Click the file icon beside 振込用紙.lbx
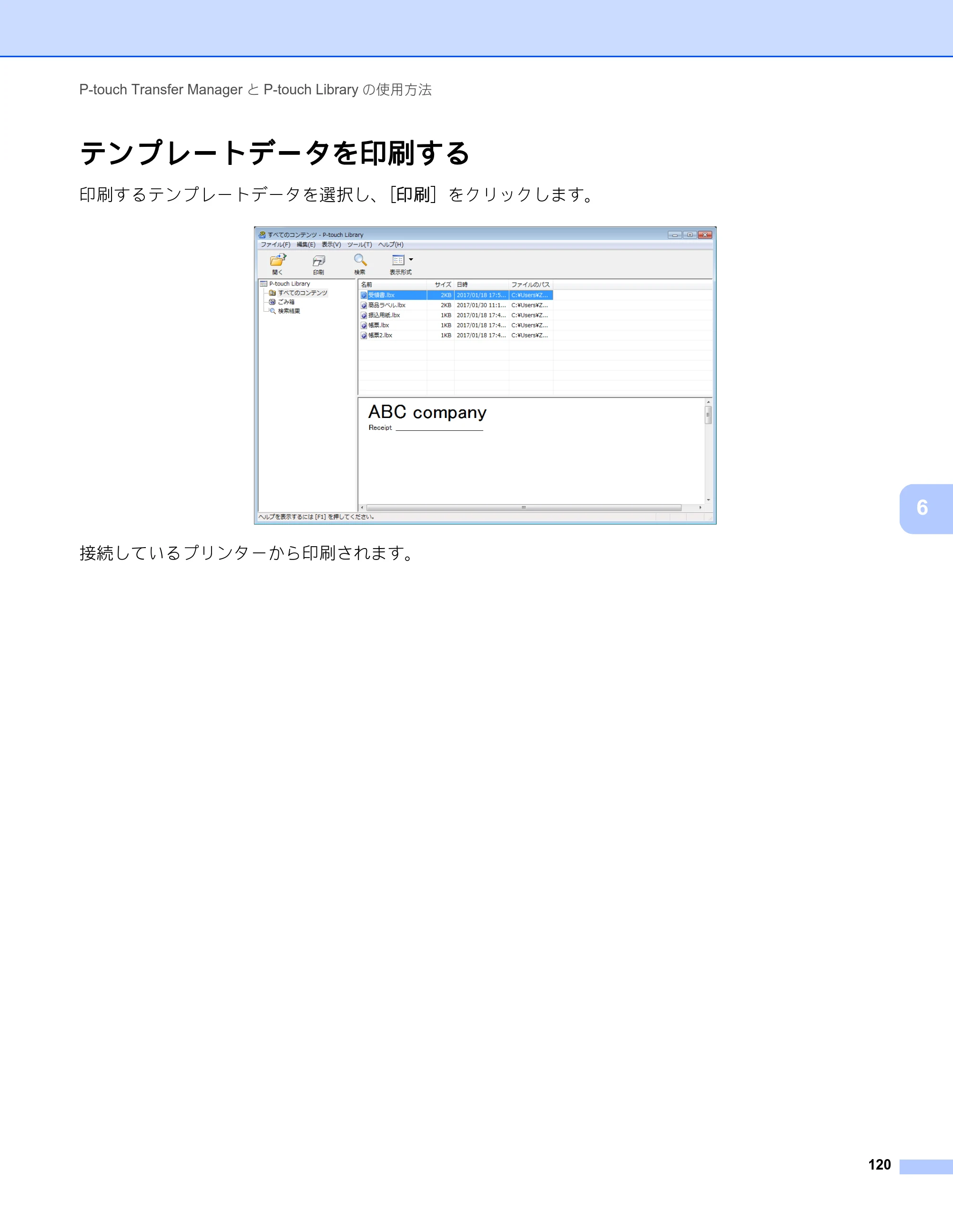Image resolution: width=953 pixels, height=1232 pixels. coord(364,316)
